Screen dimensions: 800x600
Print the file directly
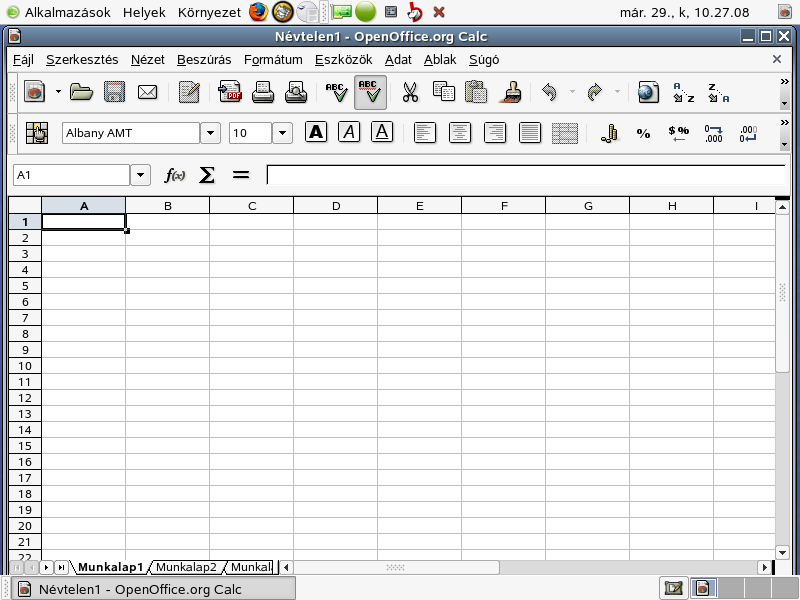click(x=263, y=92)
